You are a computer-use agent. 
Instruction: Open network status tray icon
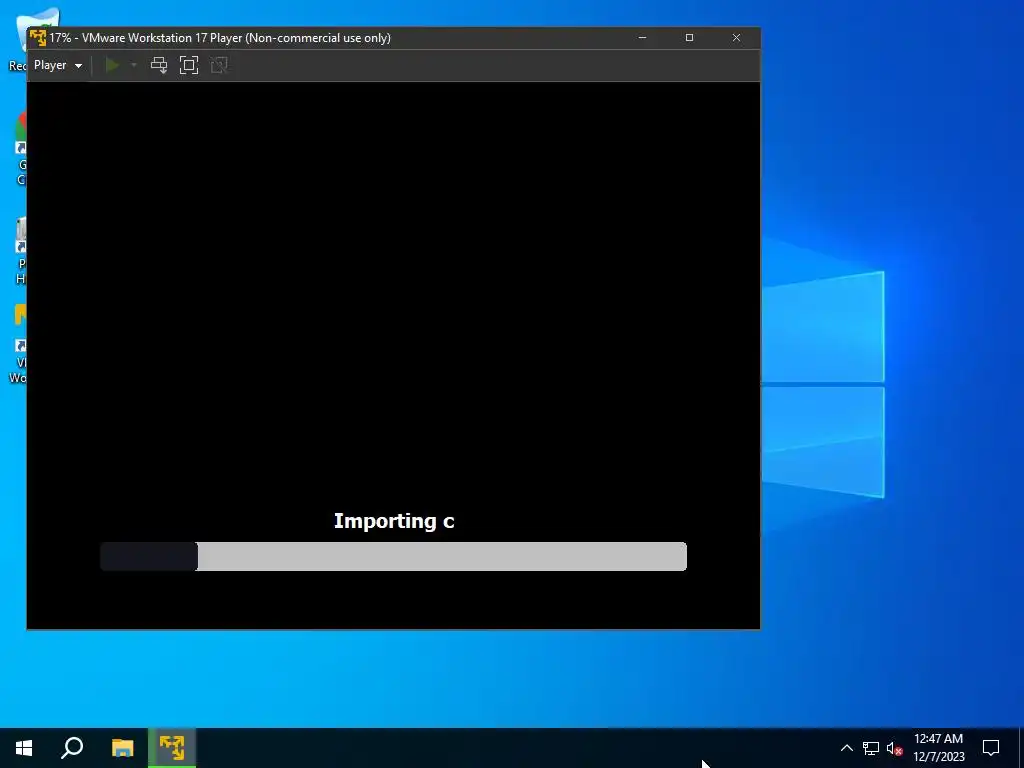pos(871,748)
